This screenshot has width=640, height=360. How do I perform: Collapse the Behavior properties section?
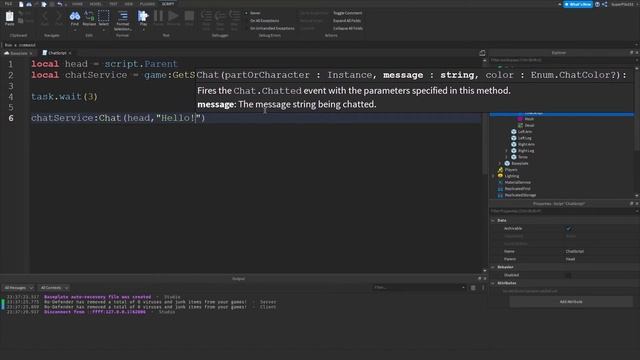pyautogui.click(x=493, y=267)
